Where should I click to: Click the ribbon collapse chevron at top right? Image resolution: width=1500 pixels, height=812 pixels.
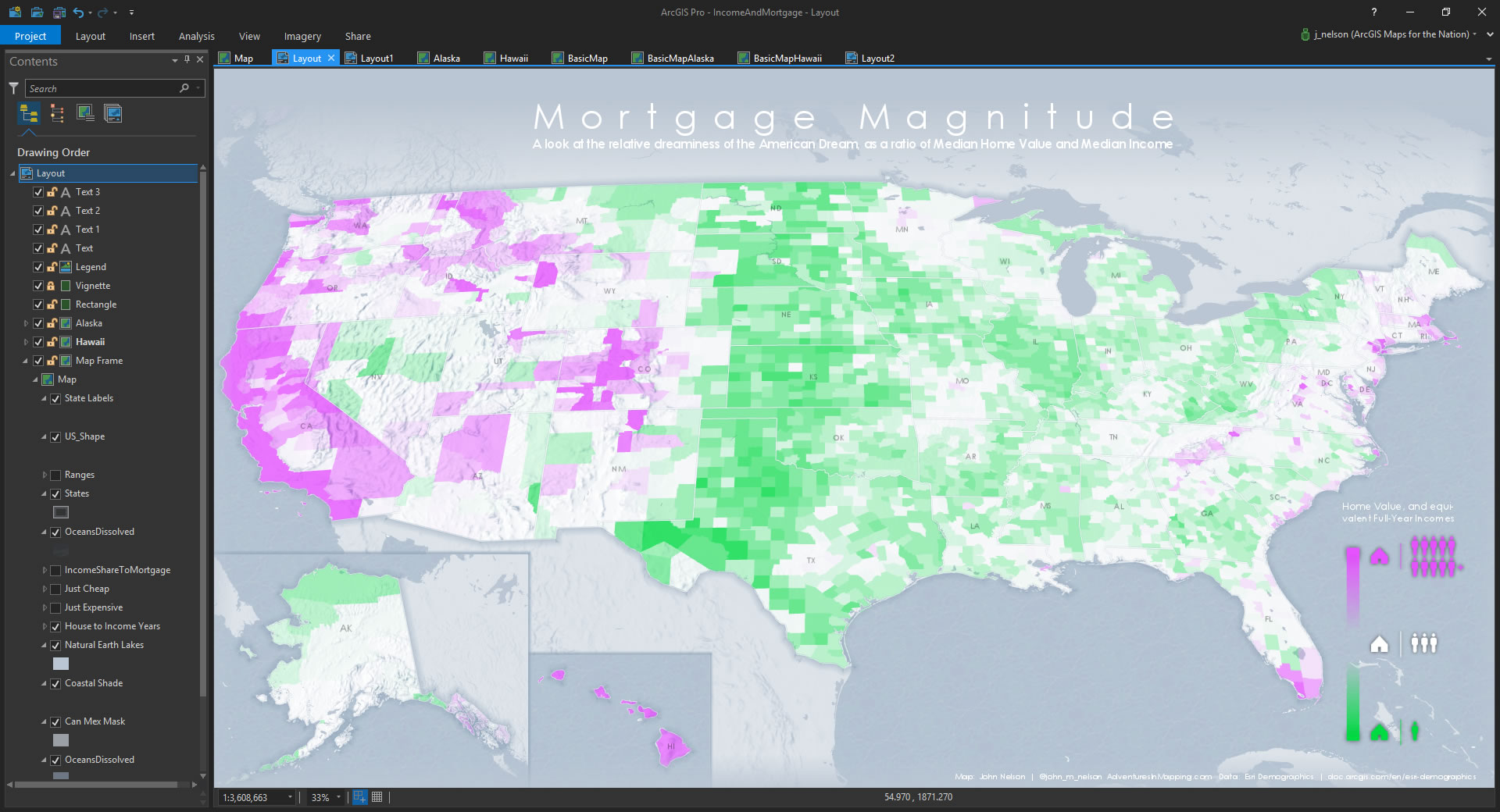[x=1490, y=34]
